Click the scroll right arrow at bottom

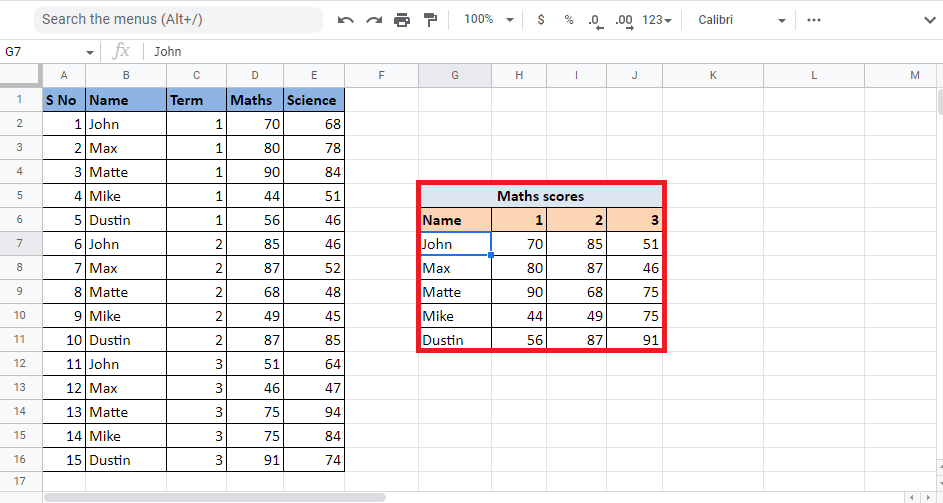[x=929, y=498]
